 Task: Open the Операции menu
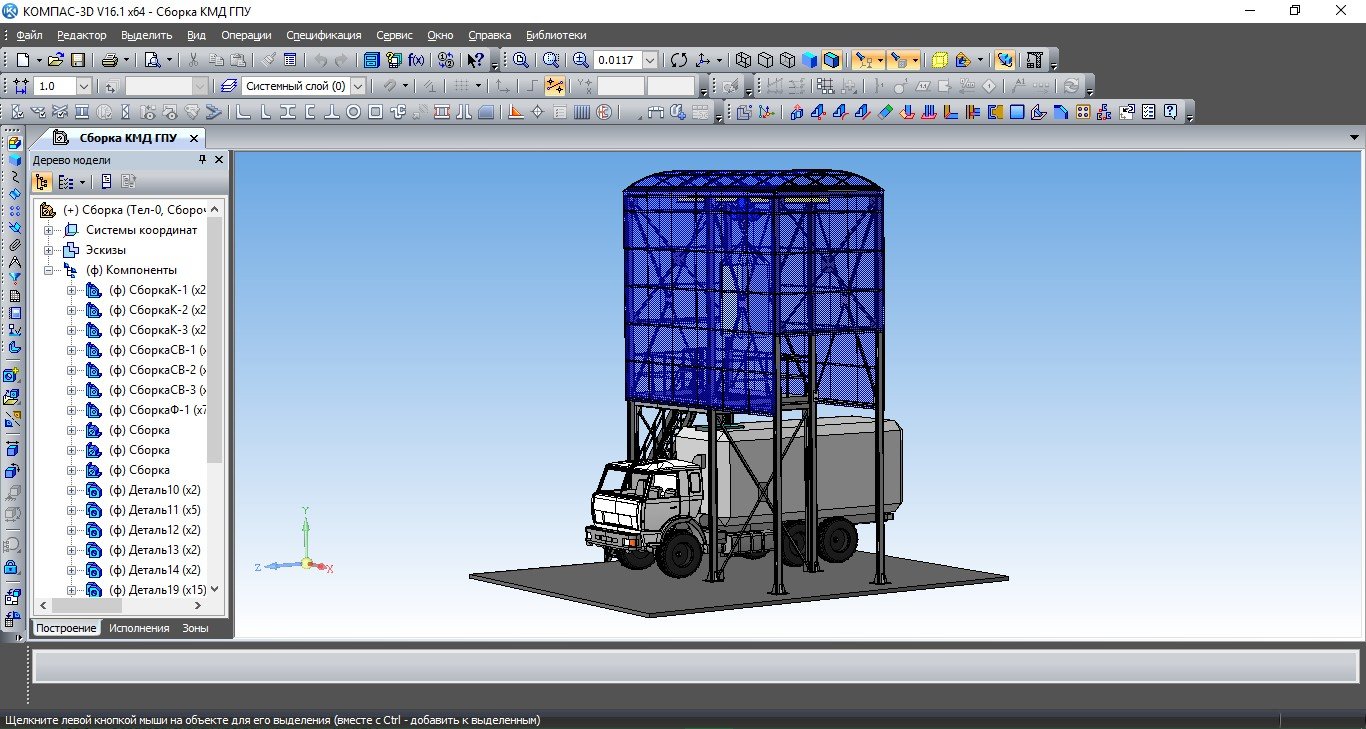[245, 35]
